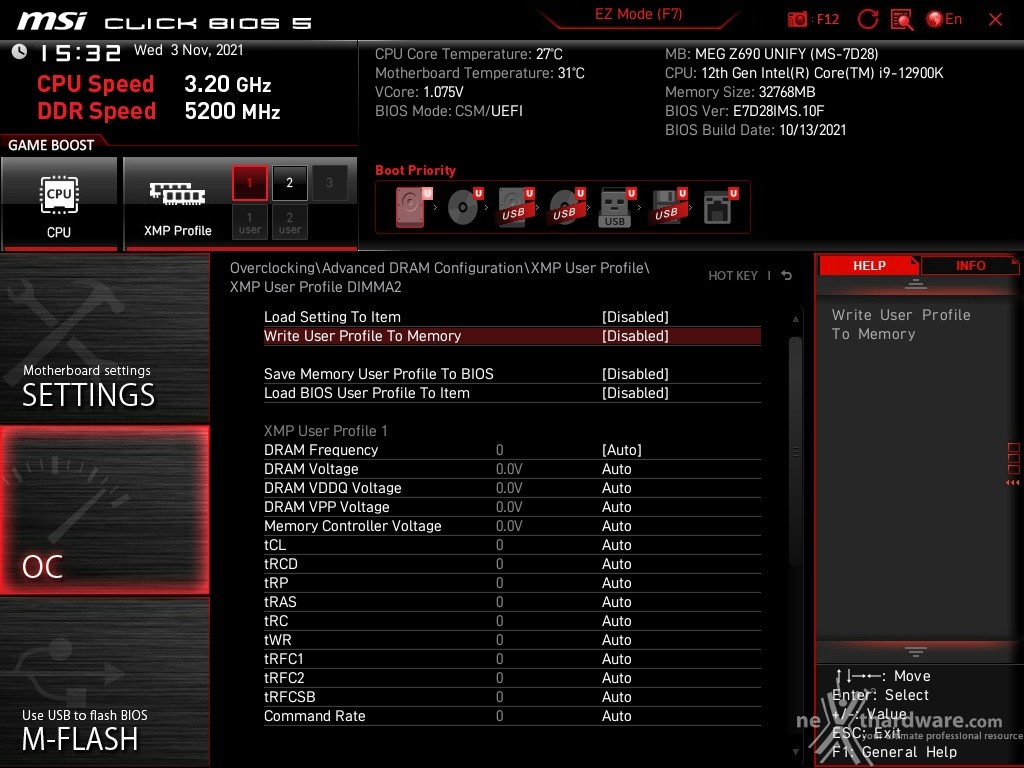Enable XMP profile 2
1024x768 pixels.
coord(289,183)
